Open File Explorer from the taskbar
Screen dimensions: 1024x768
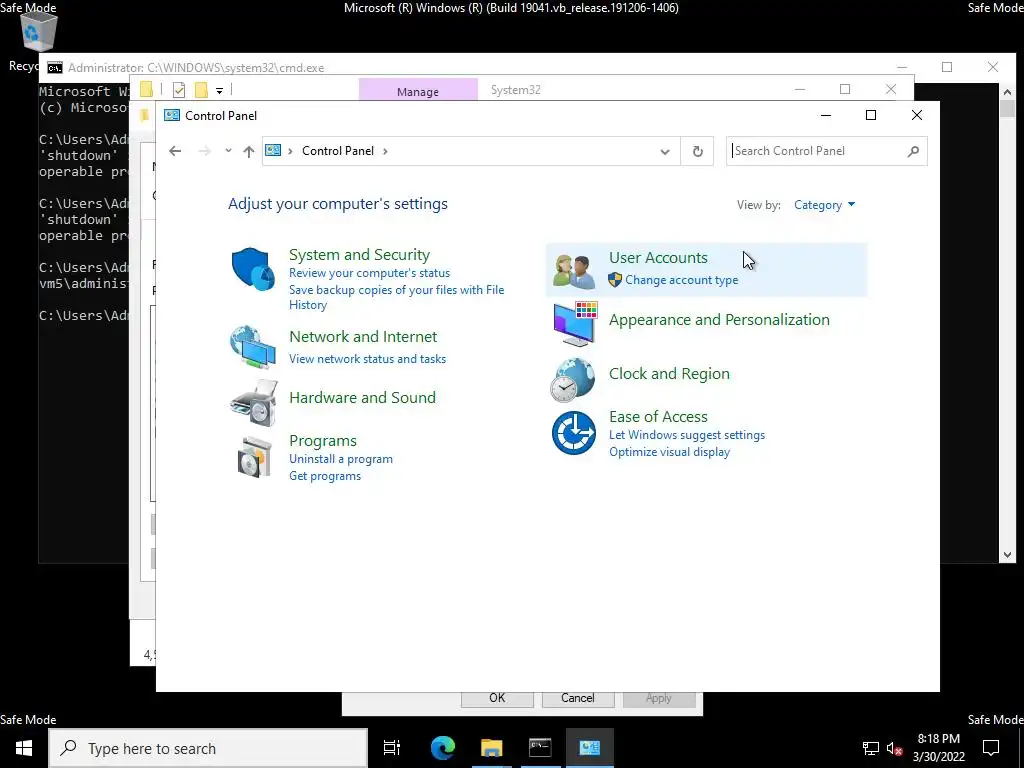coord(491,748)
